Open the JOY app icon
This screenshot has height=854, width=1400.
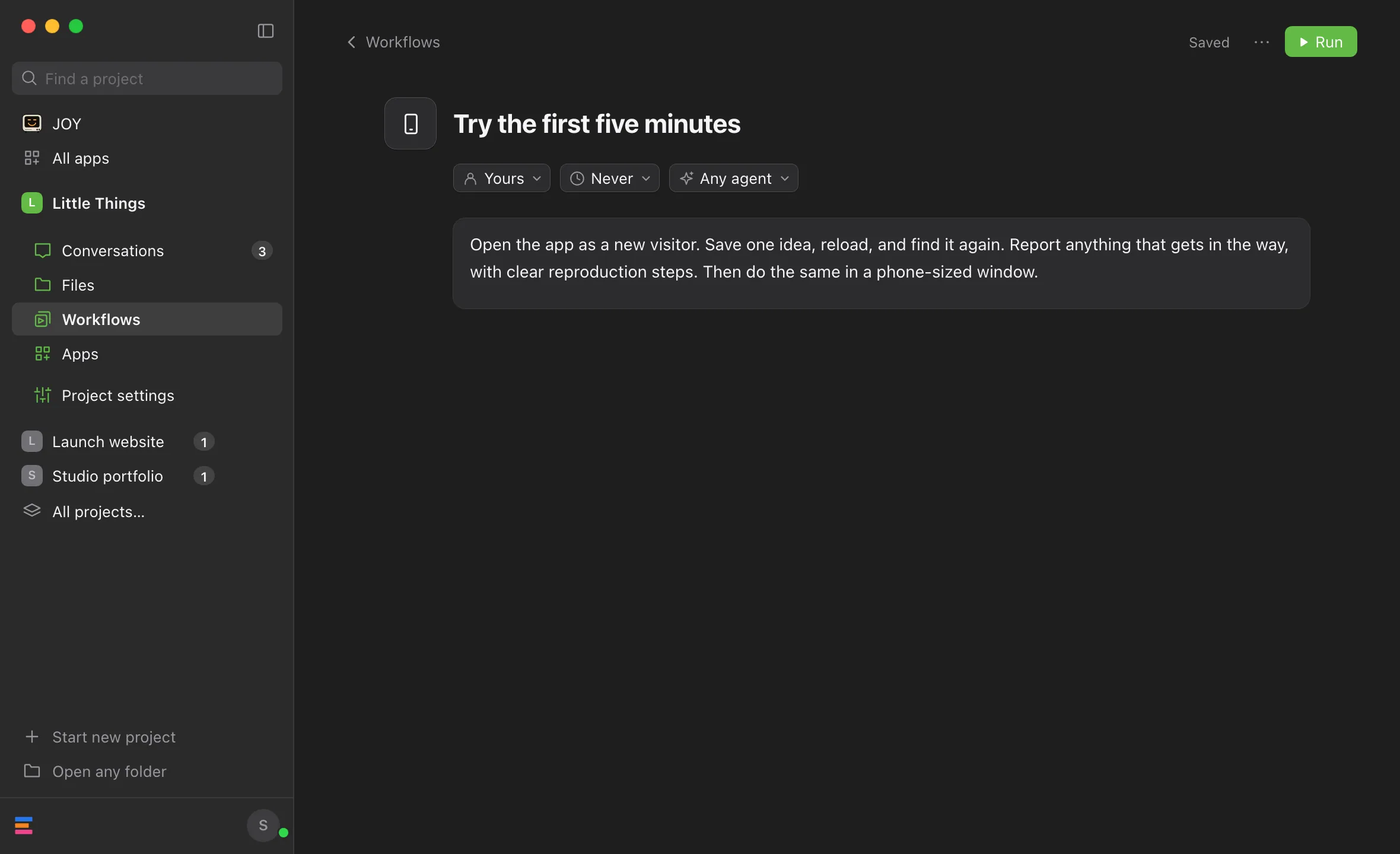click(x=31, y=123)
